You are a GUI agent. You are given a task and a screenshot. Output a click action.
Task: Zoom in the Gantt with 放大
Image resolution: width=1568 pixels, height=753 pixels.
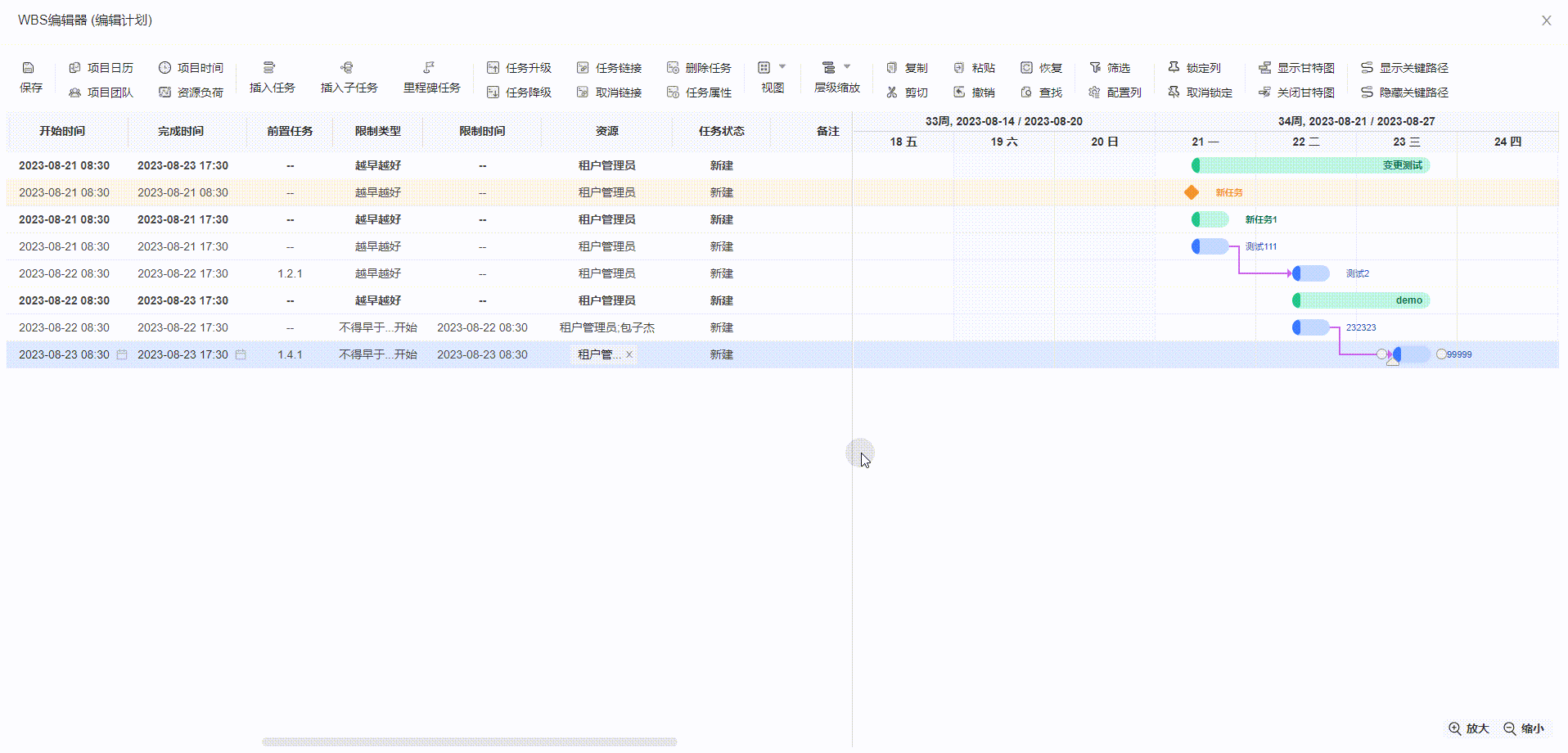click(1469, 728)
